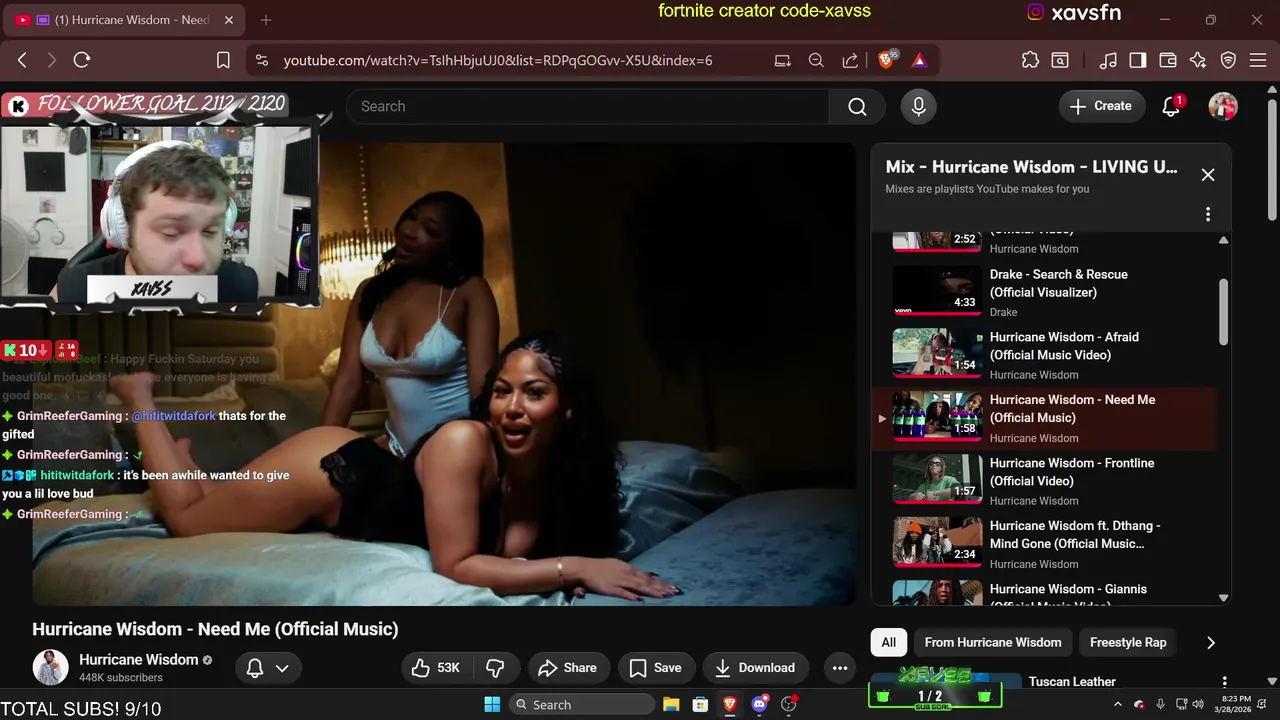Open Discord from taskbar
The height and width of the screenshot is (720, 1280).
pos(760,704)
